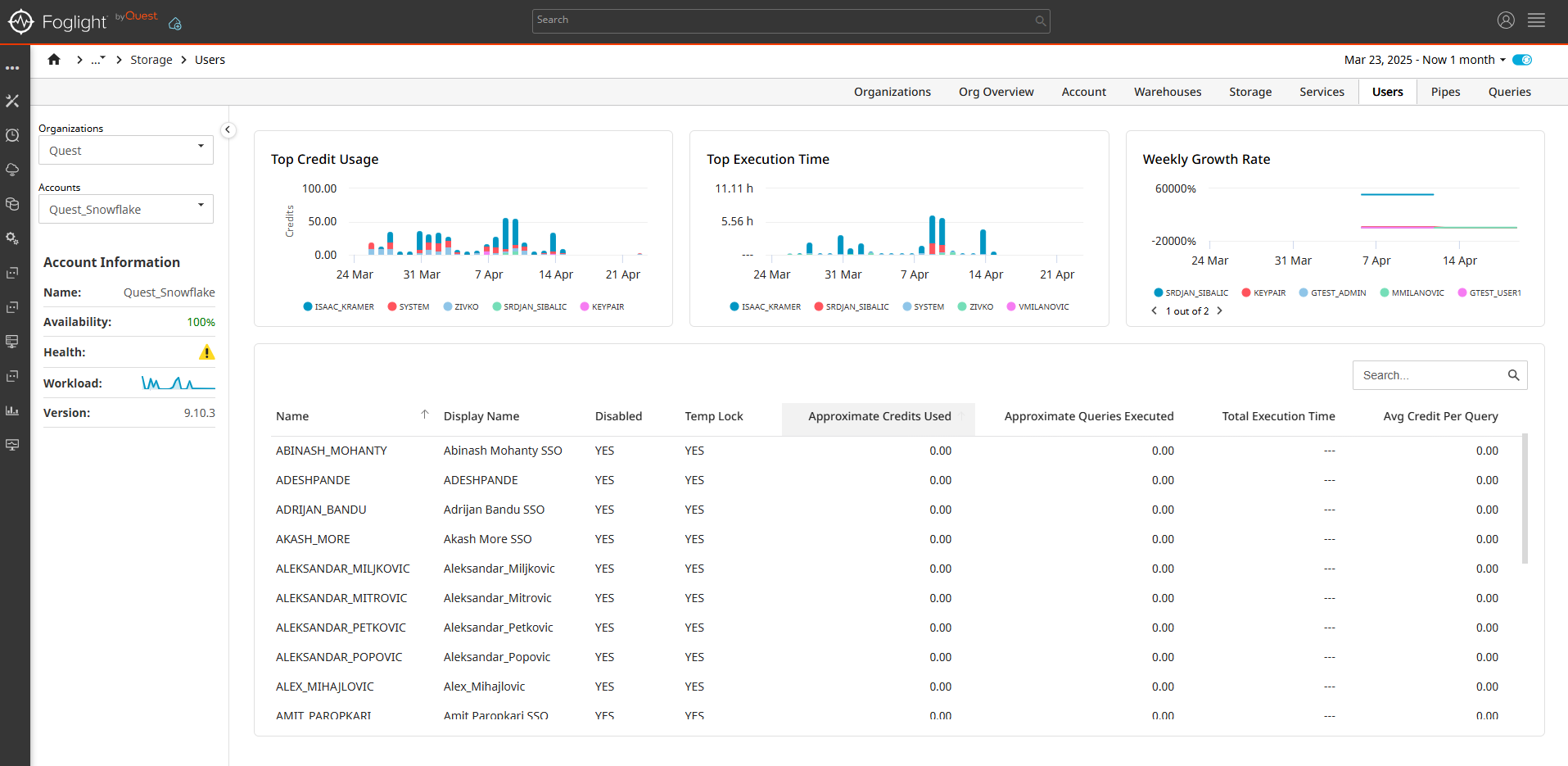
Task: Click the Foglight logo icon
Action: click(x=20, y=21)
